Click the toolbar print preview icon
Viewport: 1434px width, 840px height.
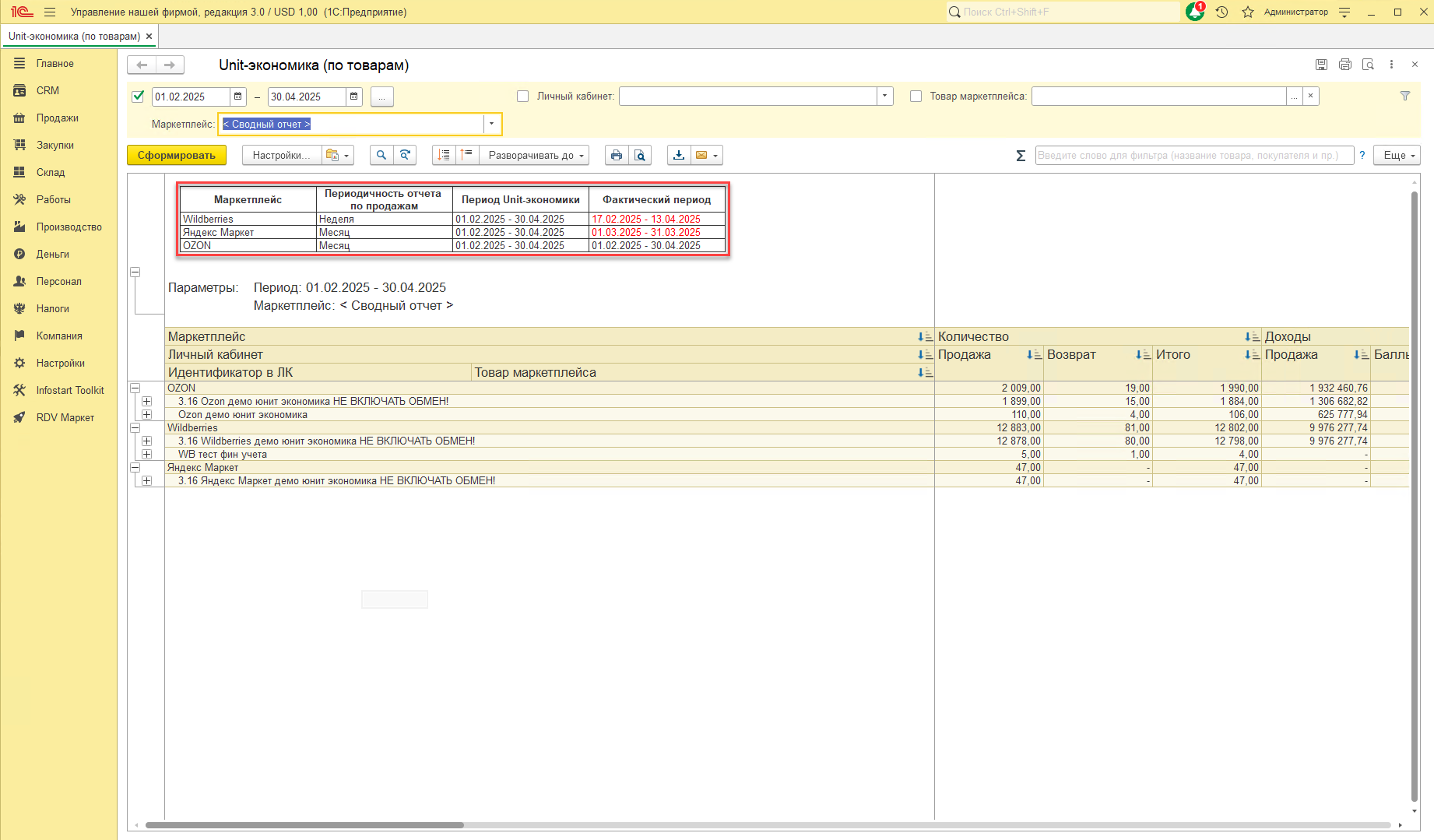click(640, 155)
